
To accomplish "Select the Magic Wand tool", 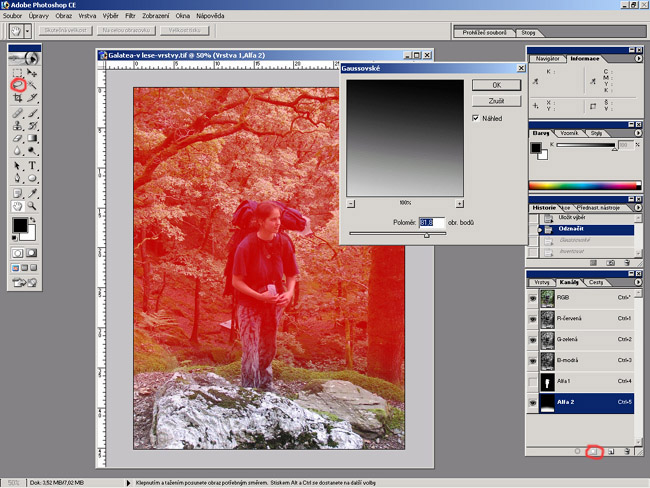I will [33, 86].
